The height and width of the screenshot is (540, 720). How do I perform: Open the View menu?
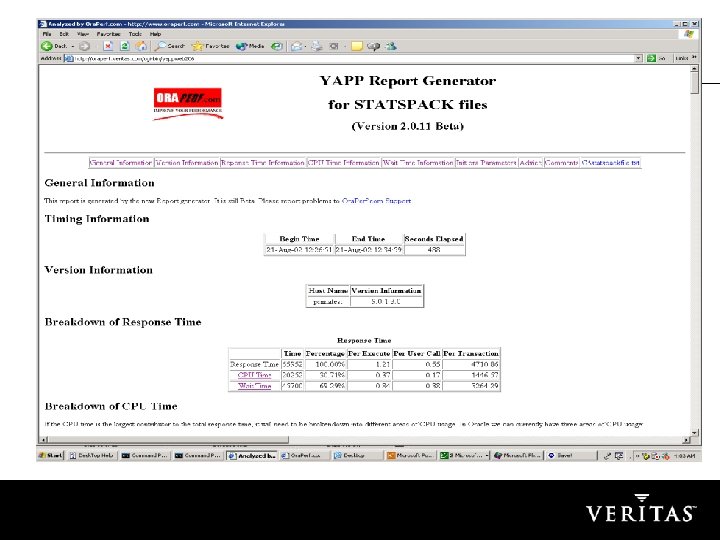click(x=83, y=34)
